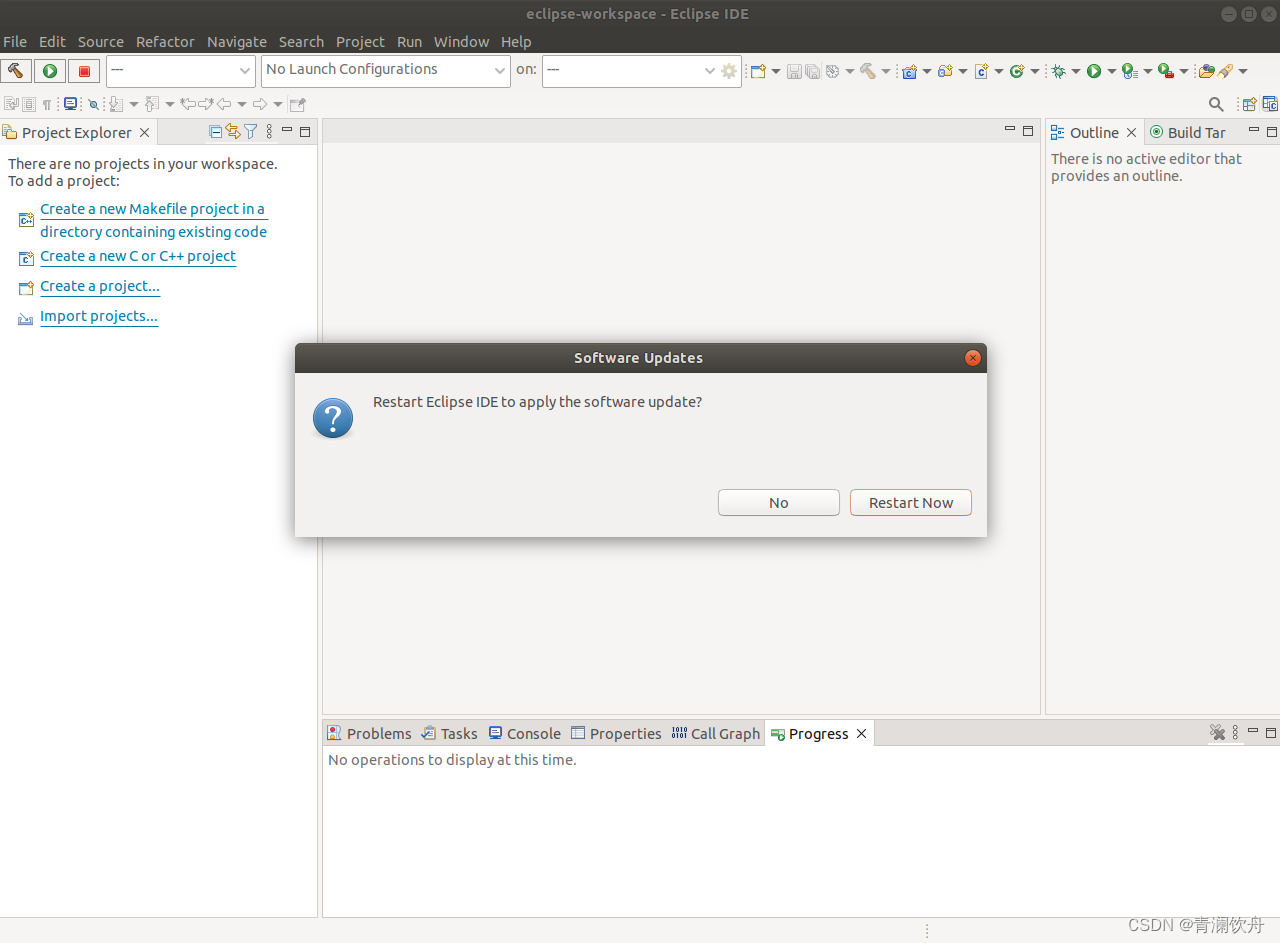This screenshot has width=1280, height=943.
Task: Expand the New wizard dropdown arrow
Action: pos(776,71)
